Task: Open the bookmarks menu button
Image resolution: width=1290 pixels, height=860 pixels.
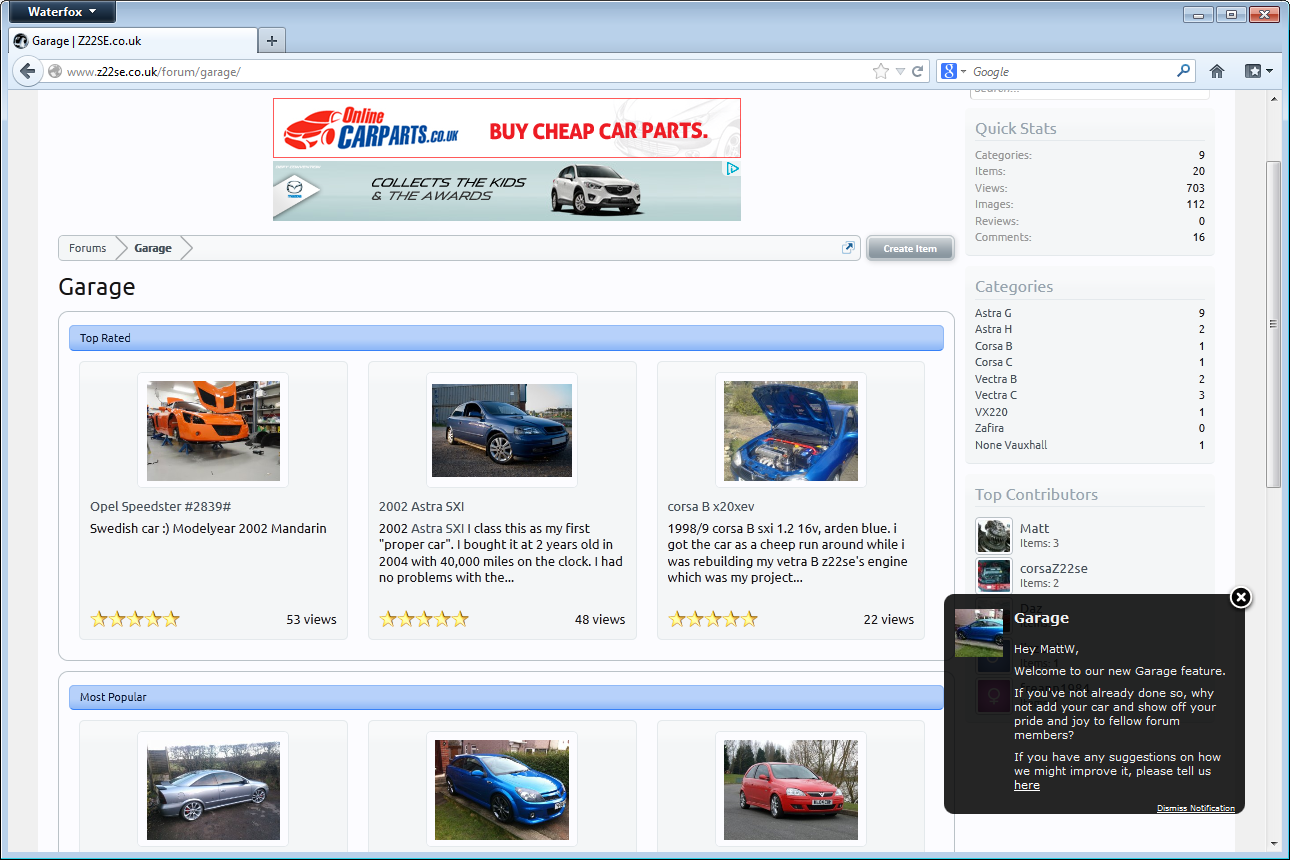Action: coord(1258,71)
